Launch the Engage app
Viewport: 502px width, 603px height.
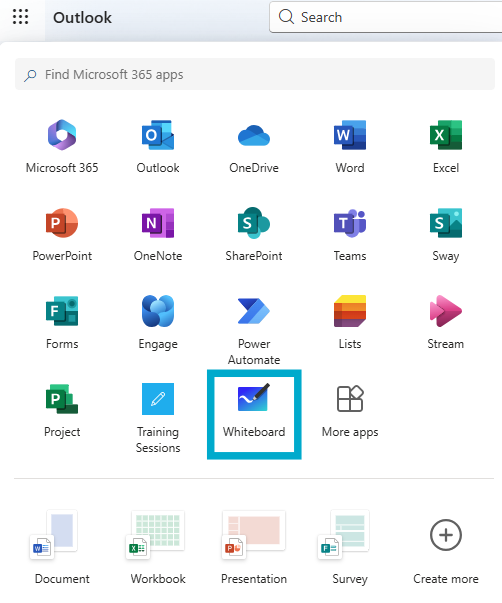click(158, 323)
